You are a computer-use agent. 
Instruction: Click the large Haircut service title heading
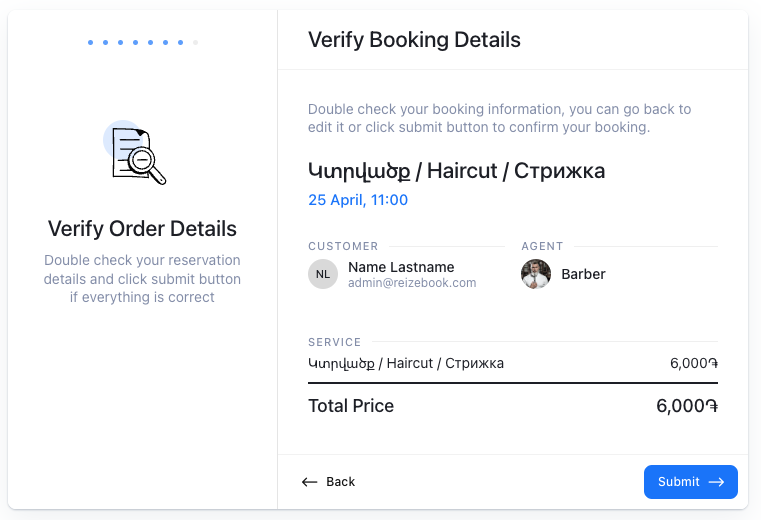pyautogui.click(x=456, y=171)
